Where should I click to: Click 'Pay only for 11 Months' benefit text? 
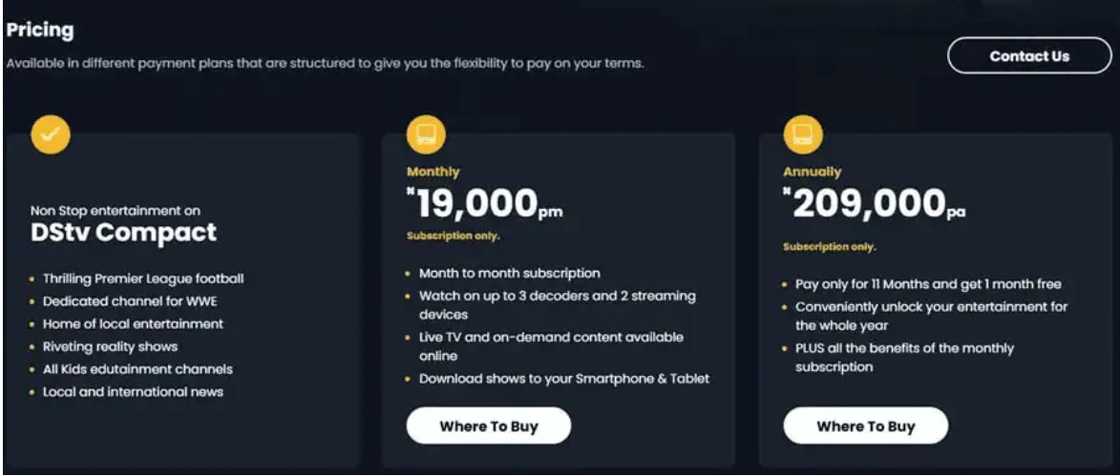928,284
